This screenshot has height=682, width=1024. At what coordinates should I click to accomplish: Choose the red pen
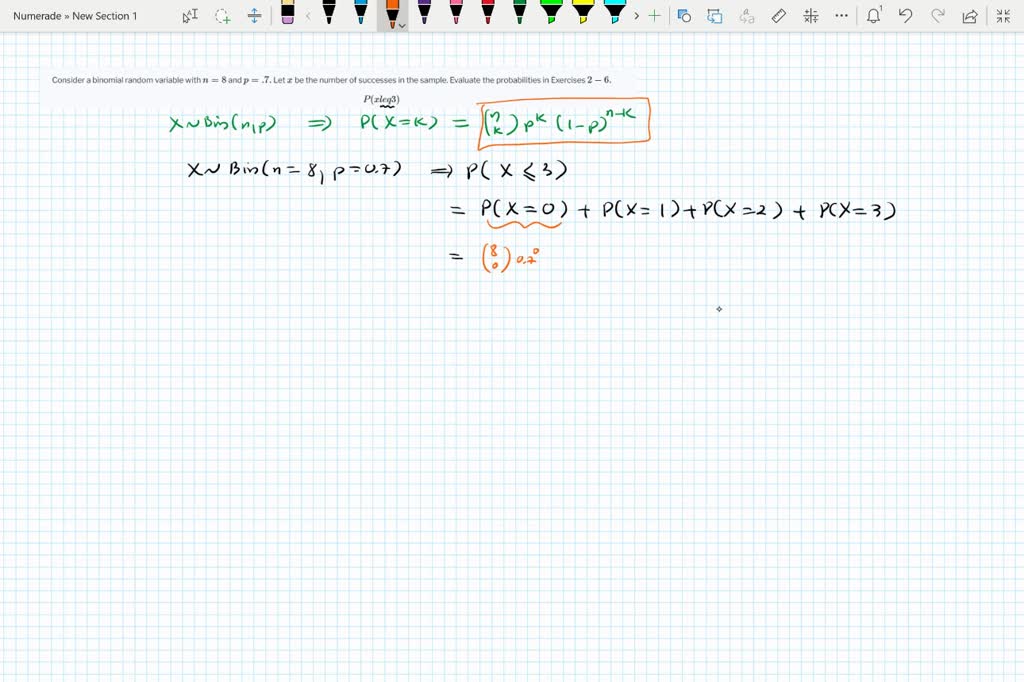tap(487, 15)
